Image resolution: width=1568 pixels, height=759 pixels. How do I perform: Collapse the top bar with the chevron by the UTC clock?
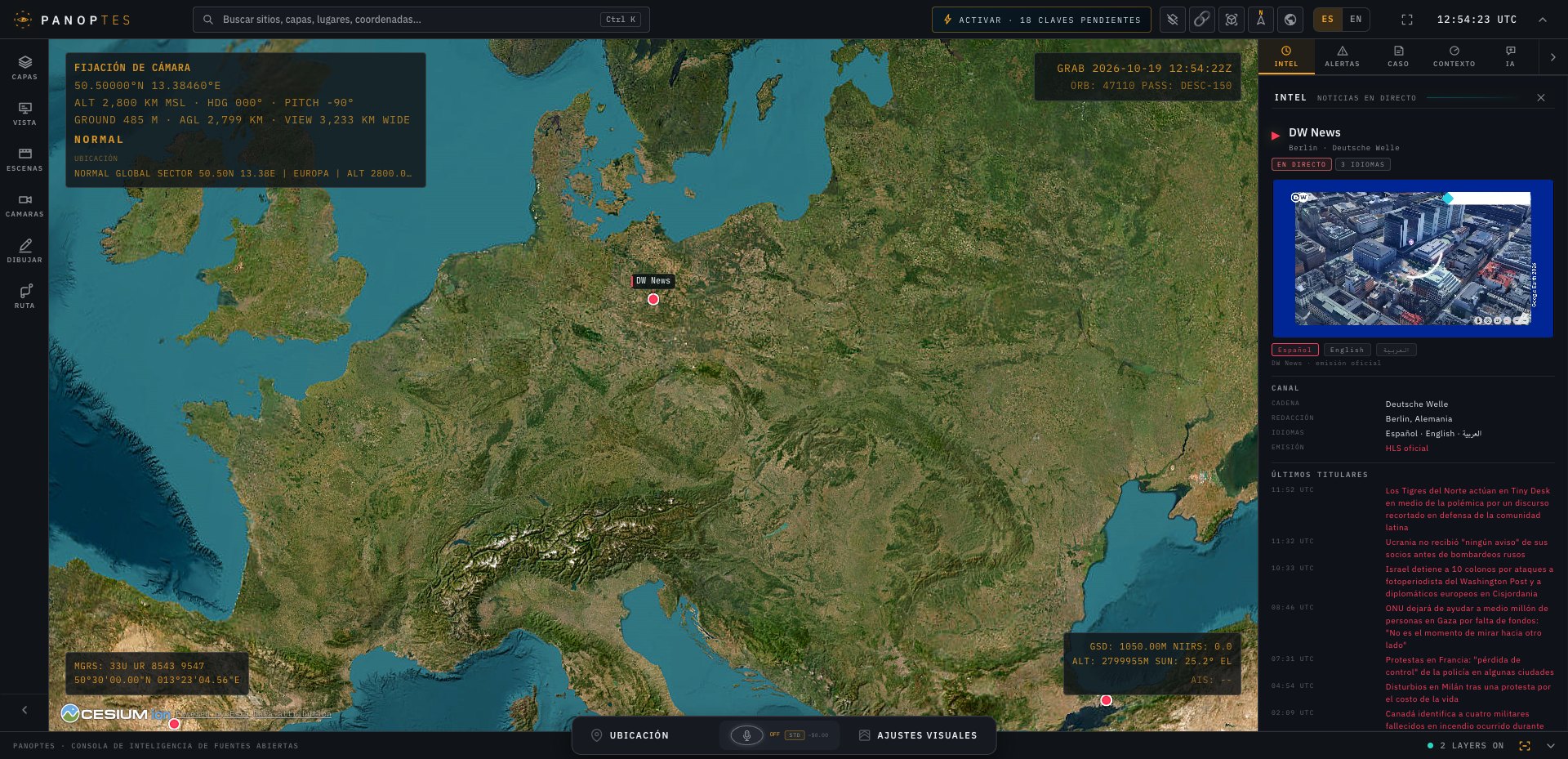[1543, 20]
